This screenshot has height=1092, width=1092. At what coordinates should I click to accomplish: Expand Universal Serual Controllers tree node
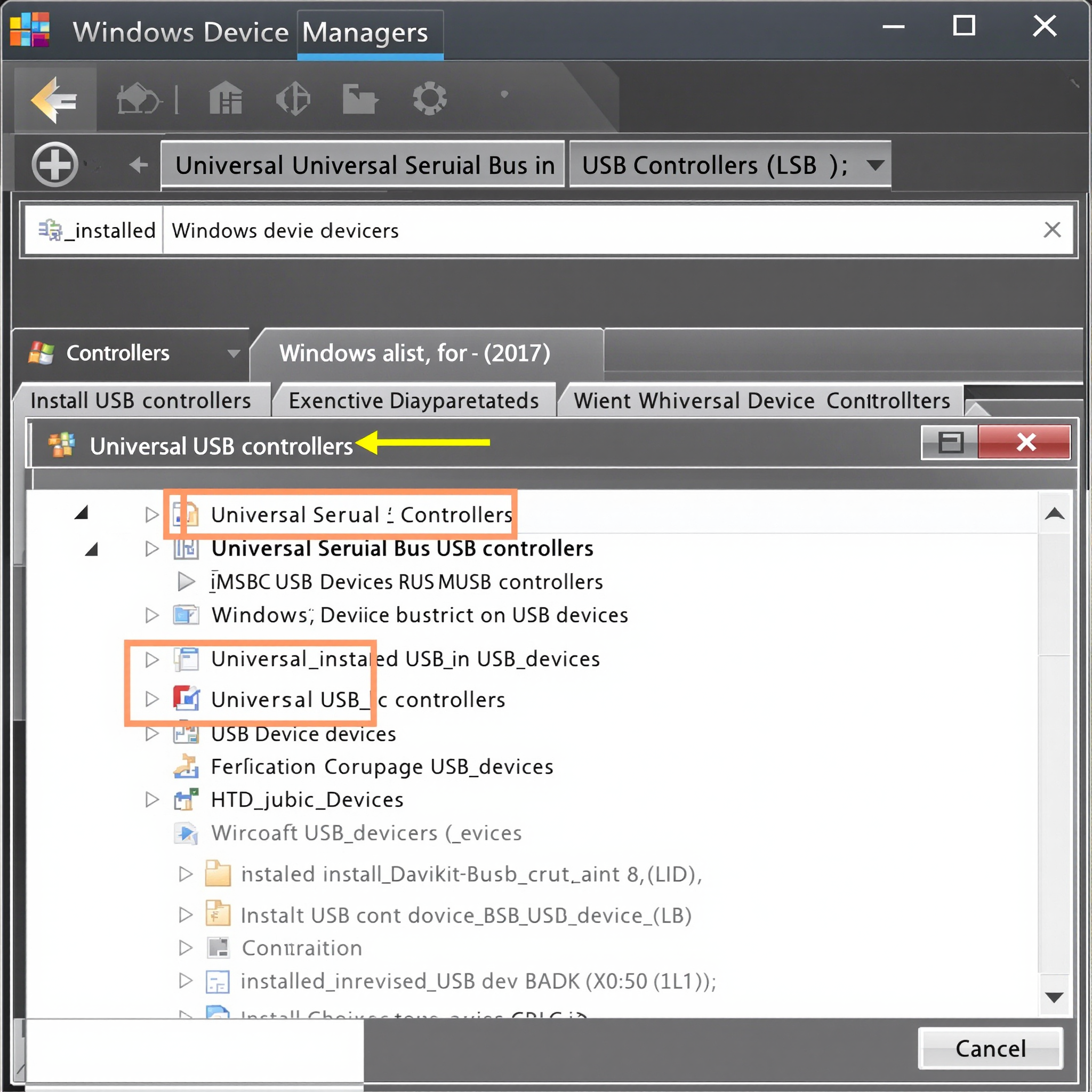151,515
